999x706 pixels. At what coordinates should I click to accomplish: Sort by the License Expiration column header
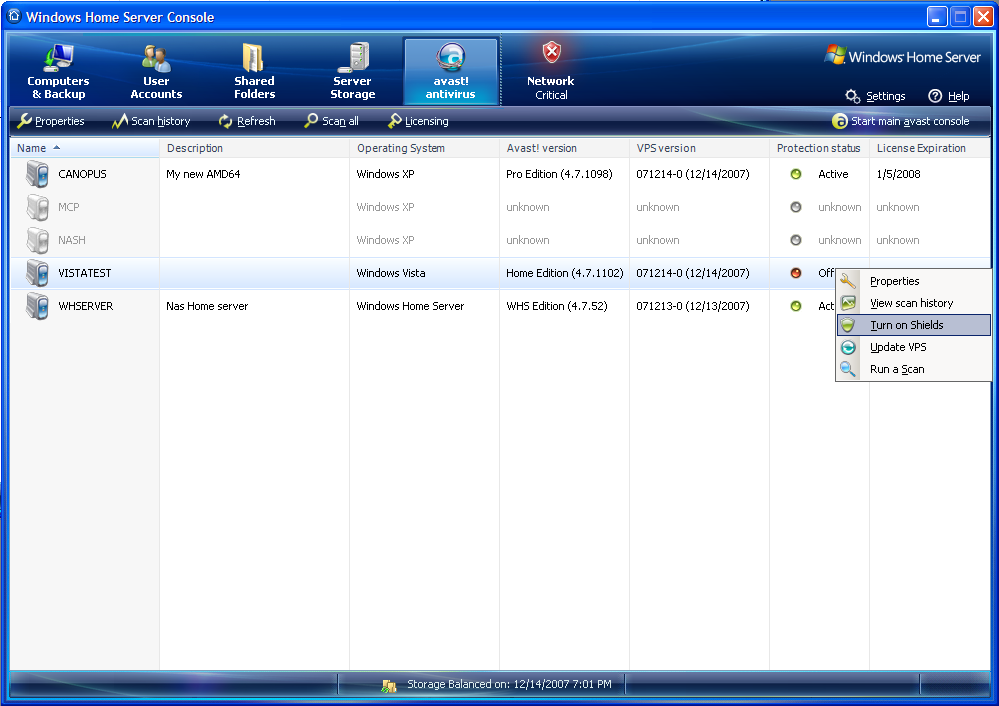click(930, 148)
